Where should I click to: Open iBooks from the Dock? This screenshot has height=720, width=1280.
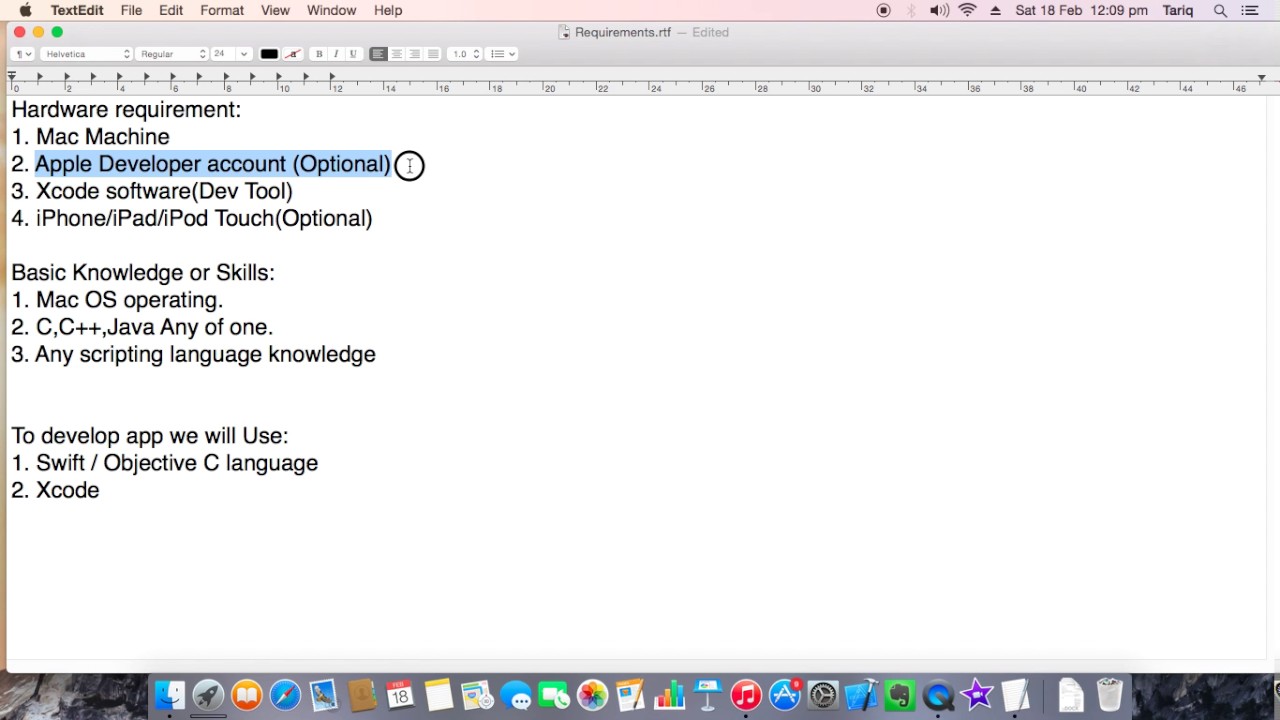[246, 695]
